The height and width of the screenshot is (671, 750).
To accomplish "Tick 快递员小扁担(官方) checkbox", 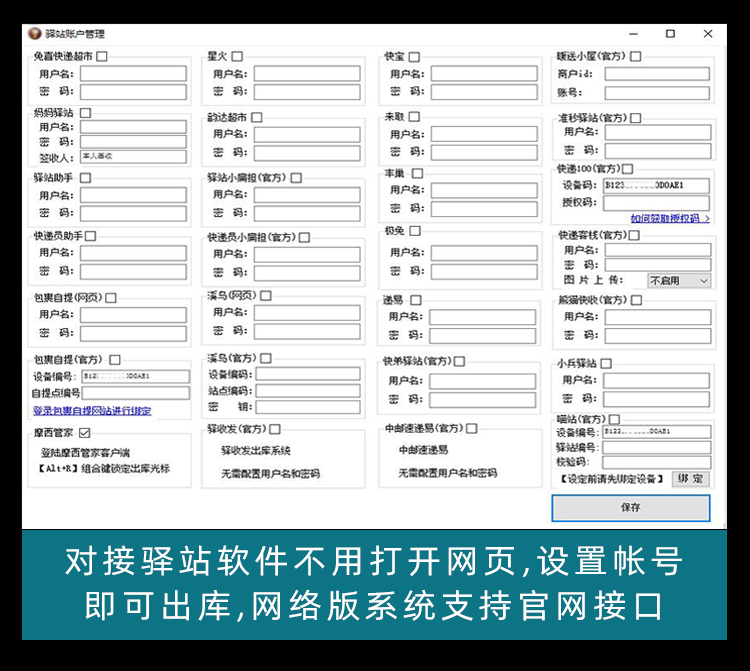I will pos(304,237).
